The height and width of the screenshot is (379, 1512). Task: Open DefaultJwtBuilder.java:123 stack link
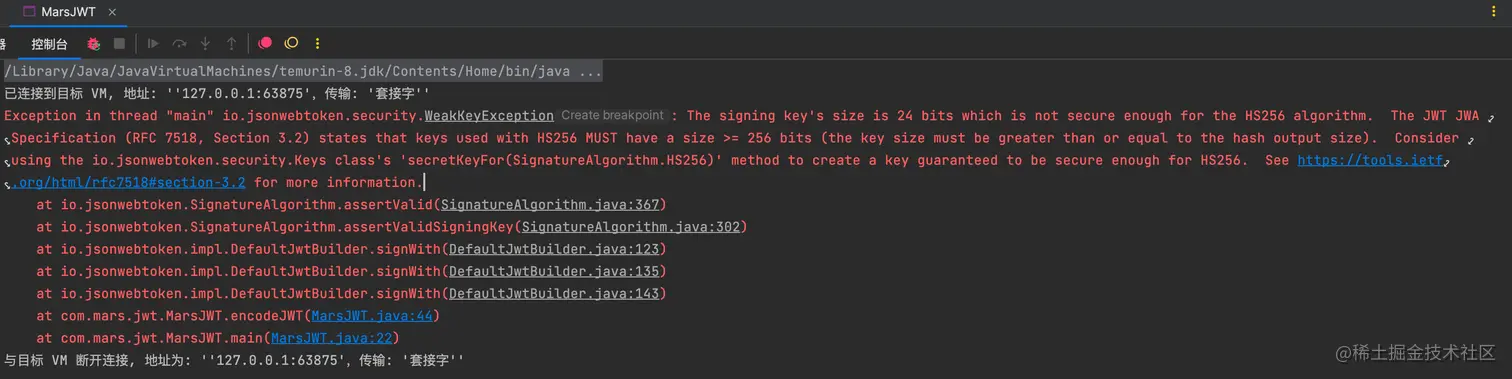(x=554, y=249)
